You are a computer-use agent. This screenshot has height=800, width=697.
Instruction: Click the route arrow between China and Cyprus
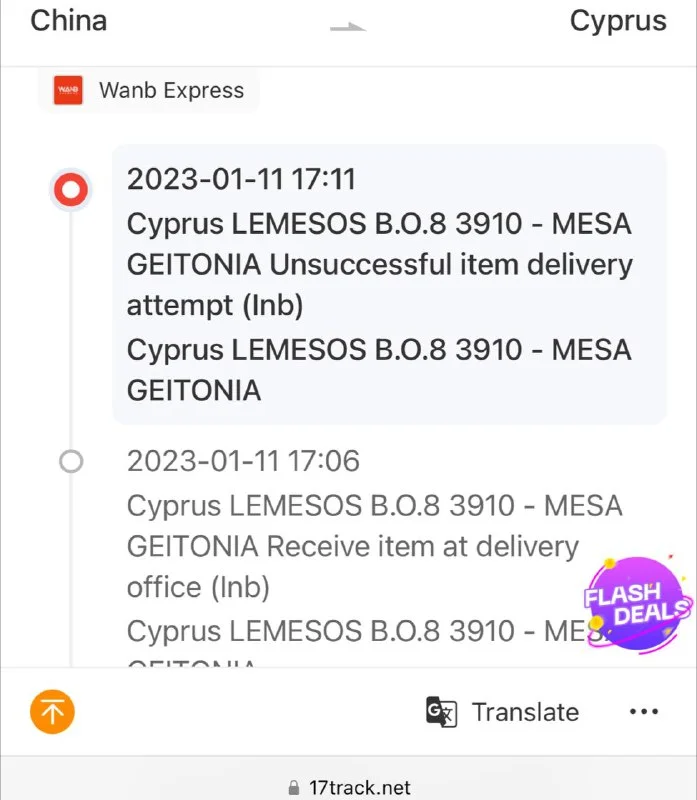pyautogui.click(x=348, y=27)
